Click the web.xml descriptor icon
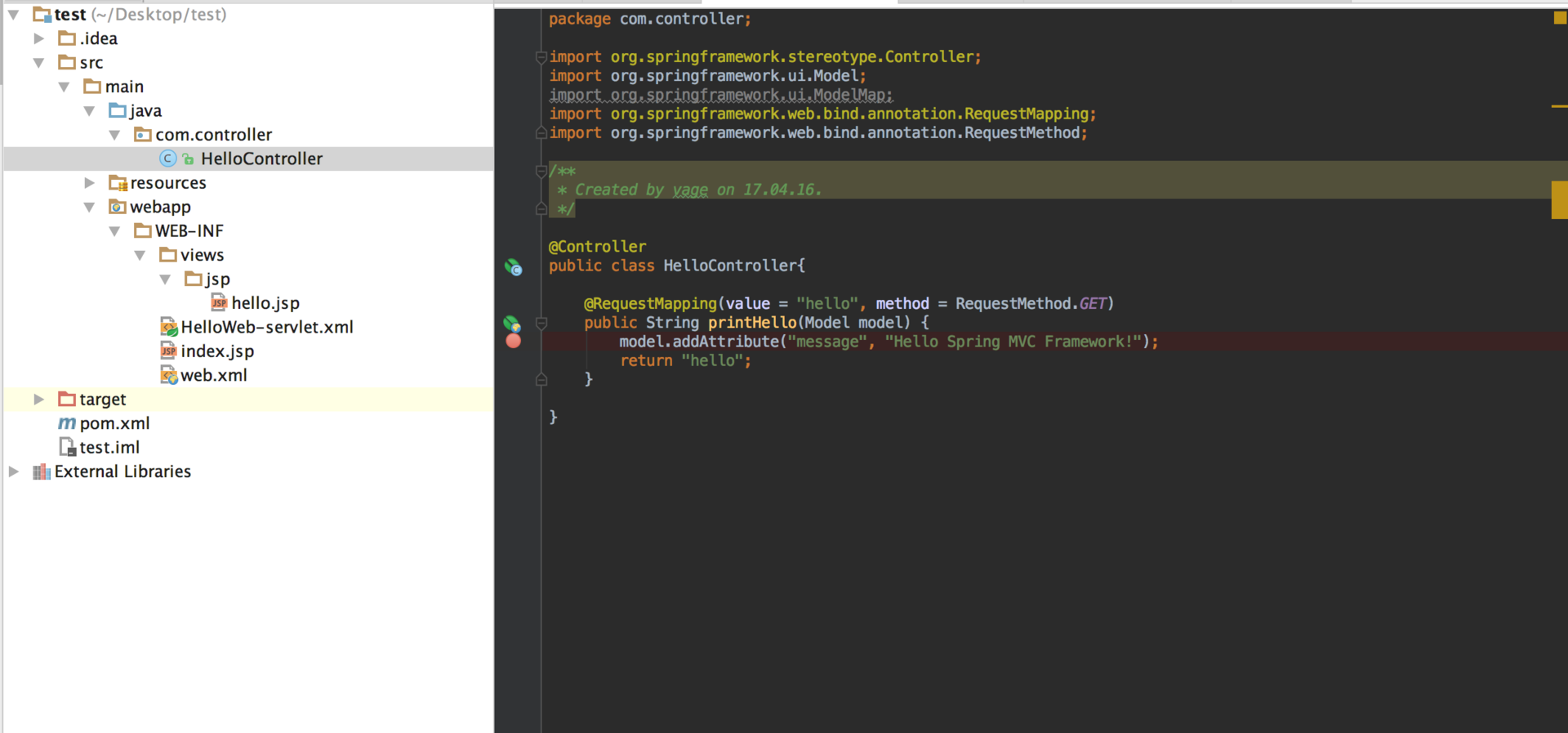1568x733 pixels. pos(169,375)
